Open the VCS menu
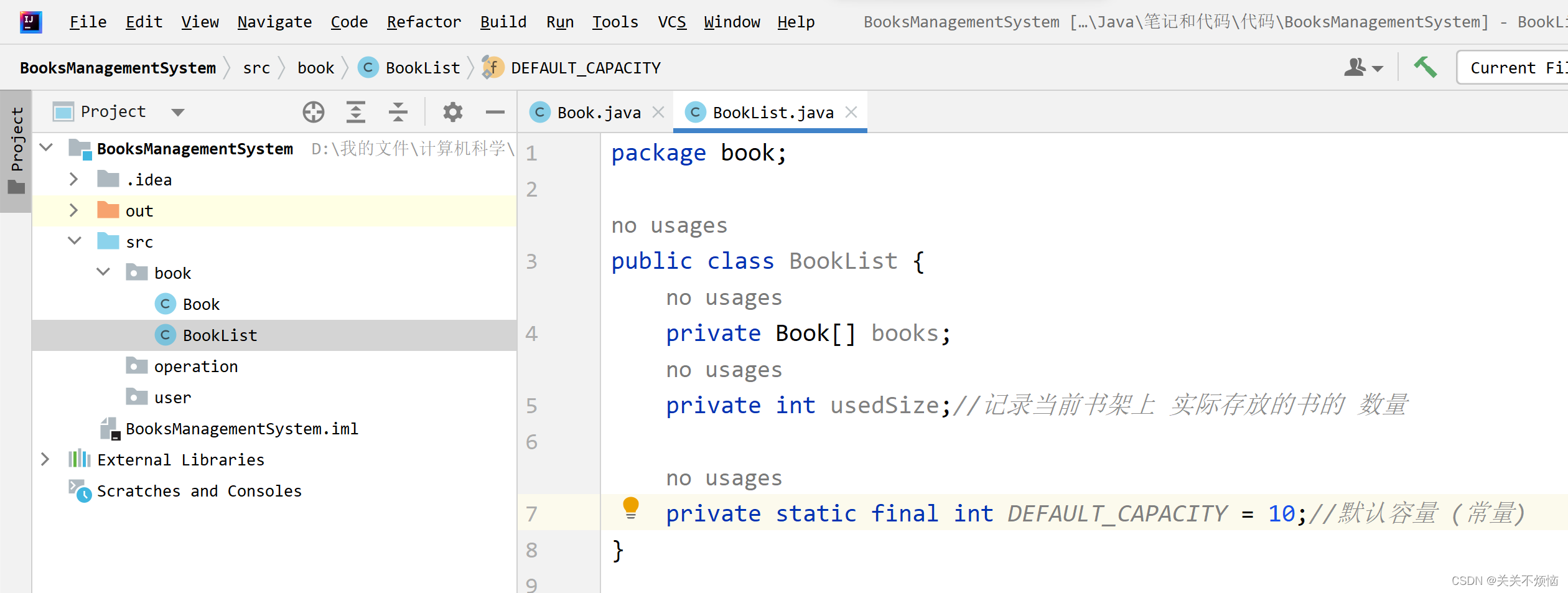 point(672,22)
